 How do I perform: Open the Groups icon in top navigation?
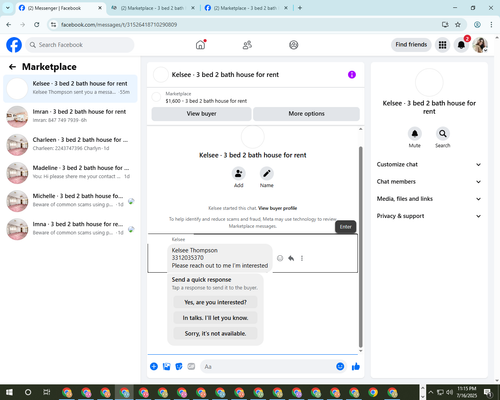click(294, 45)
